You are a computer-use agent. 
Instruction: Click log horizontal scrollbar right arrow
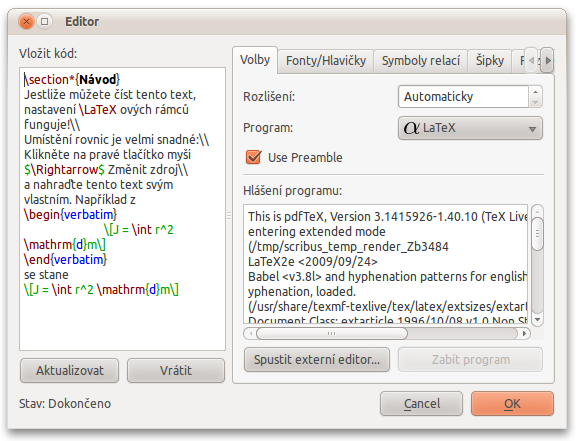(x=524, y=334)
